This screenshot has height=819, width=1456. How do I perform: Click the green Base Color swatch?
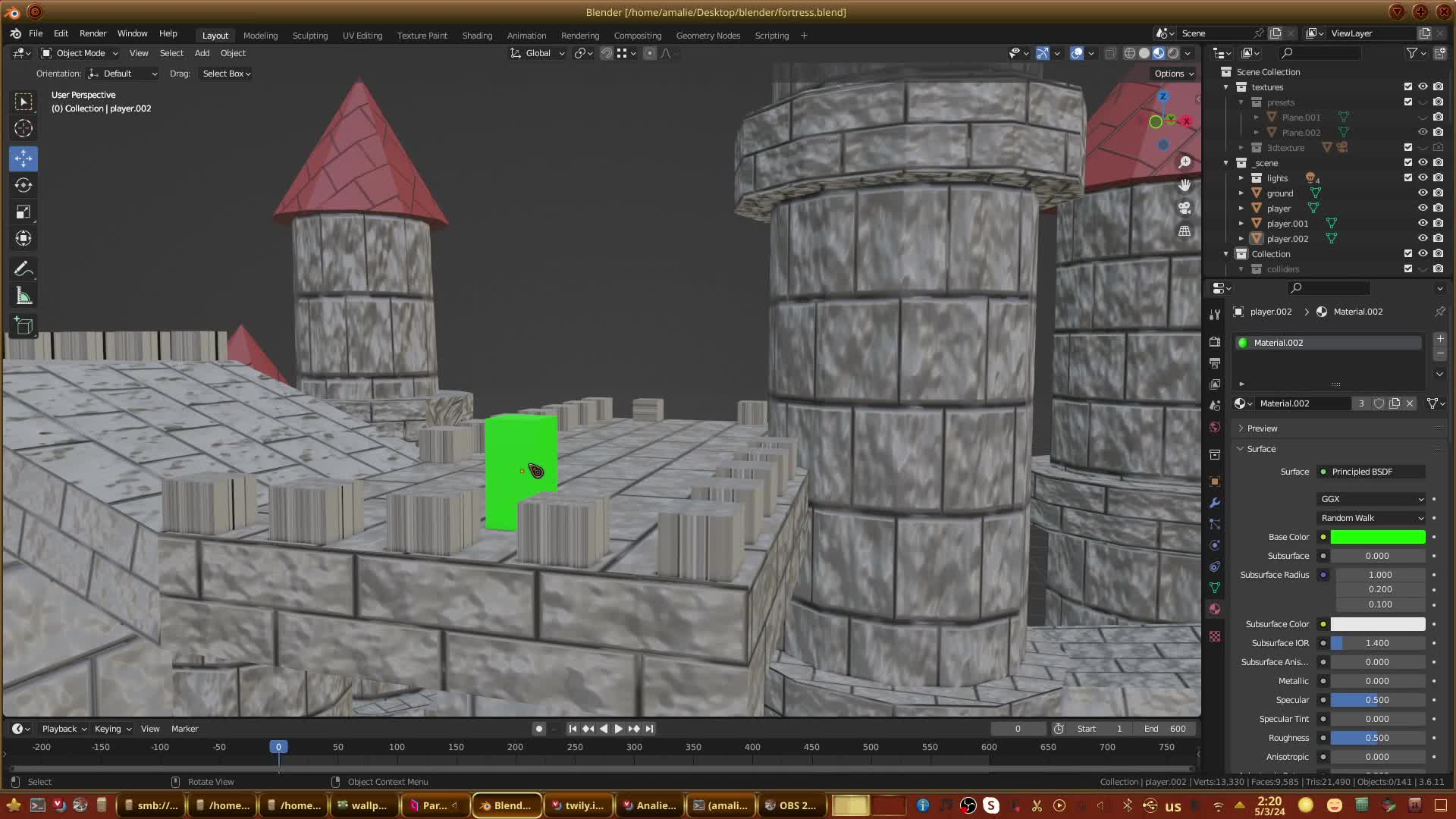[x=1377, y=537]
